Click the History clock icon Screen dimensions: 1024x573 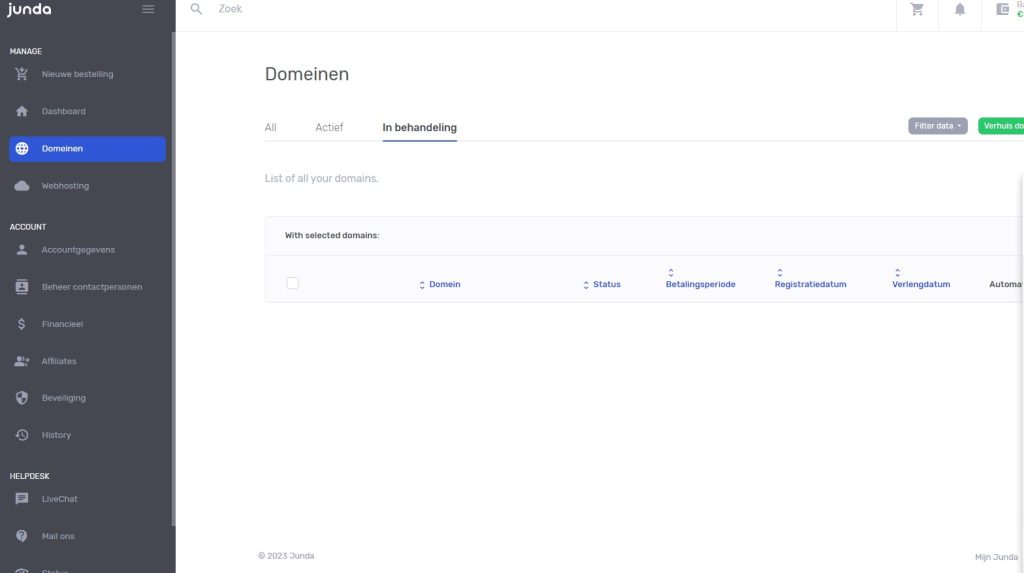[x=22, y=435]
